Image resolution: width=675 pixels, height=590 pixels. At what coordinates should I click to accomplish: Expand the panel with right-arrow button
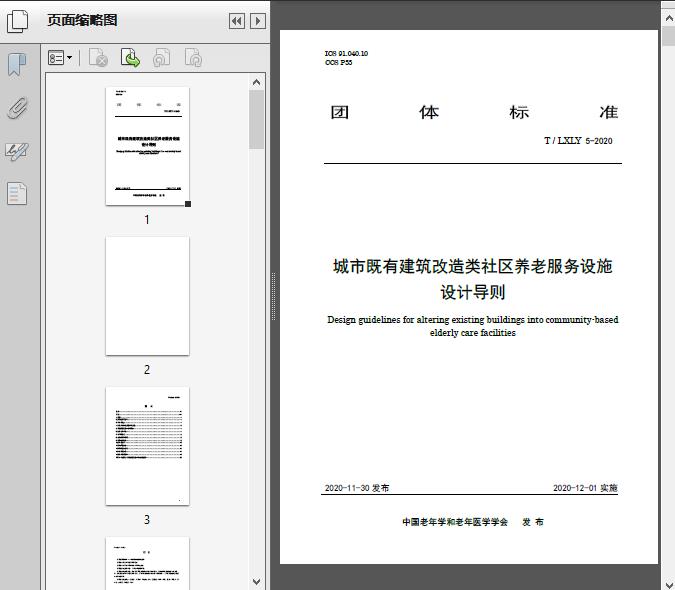coord(258,21)
